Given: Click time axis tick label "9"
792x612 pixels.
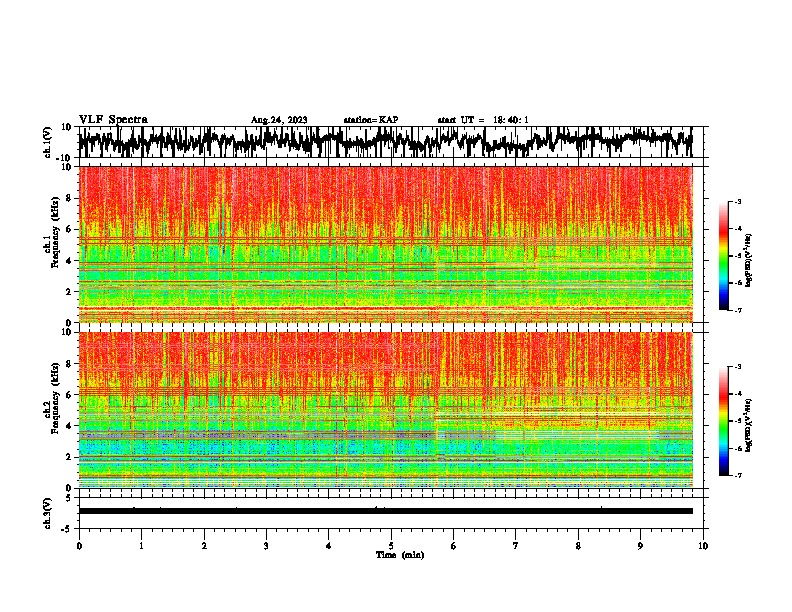Looking at the screenshot, I should (x=640, y=546).
